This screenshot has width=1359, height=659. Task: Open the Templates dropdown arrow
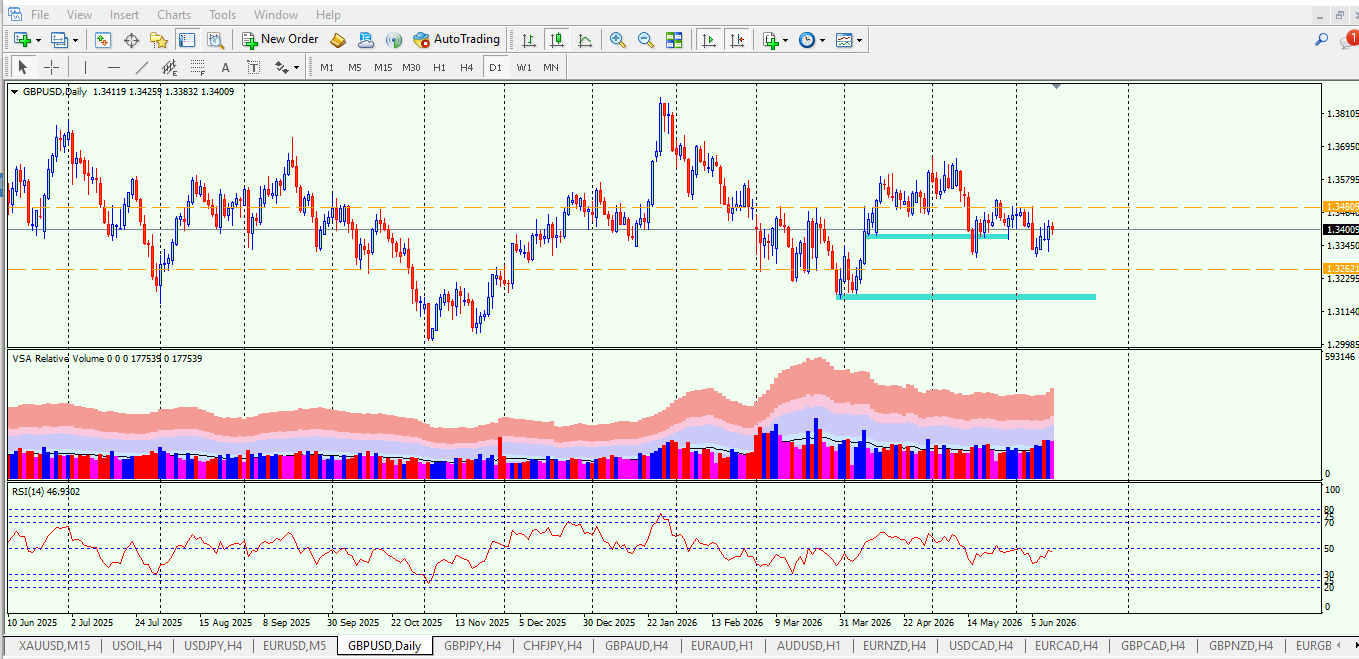[860, 40]
